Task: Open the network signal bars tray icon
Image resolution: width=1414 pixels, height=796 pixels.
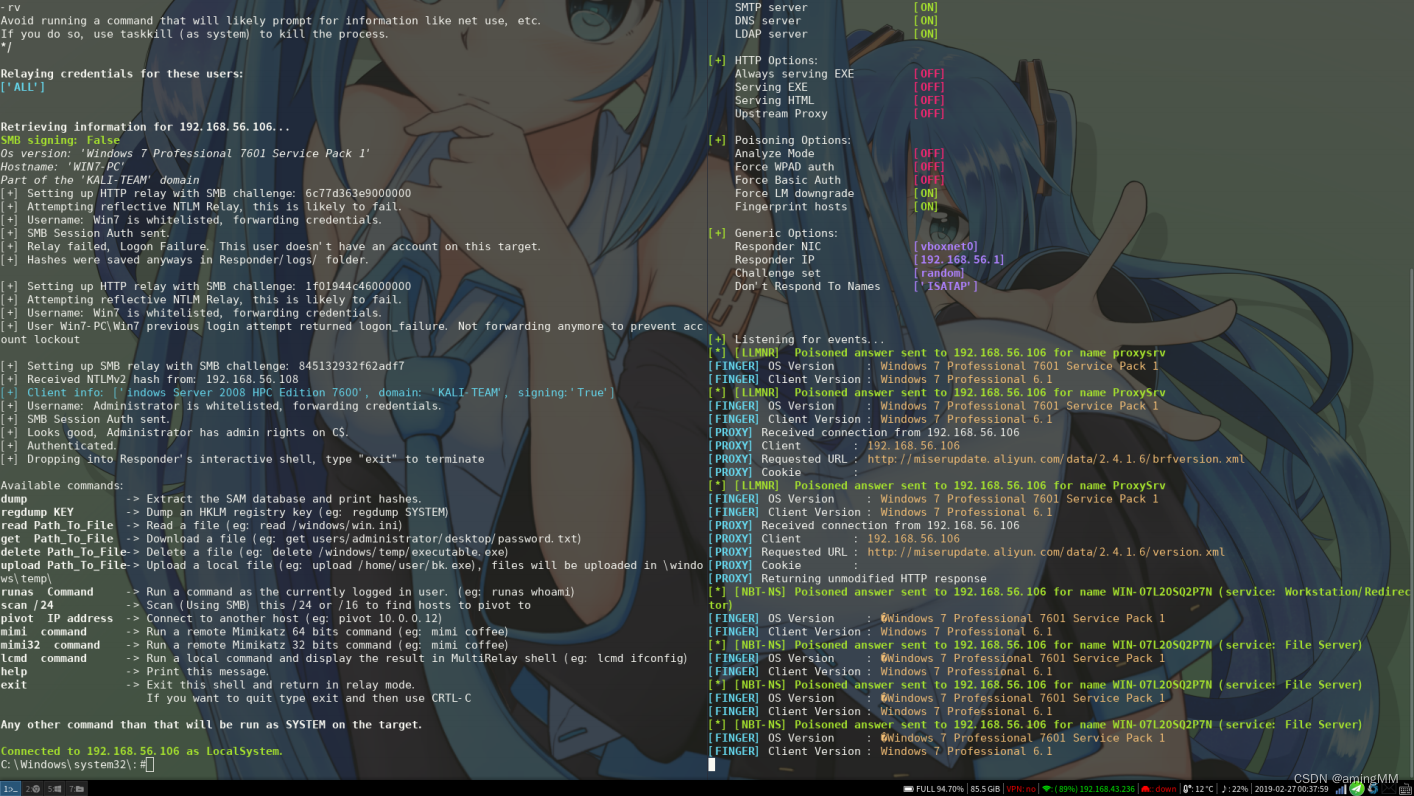Action: click(x=1340, y=789)
